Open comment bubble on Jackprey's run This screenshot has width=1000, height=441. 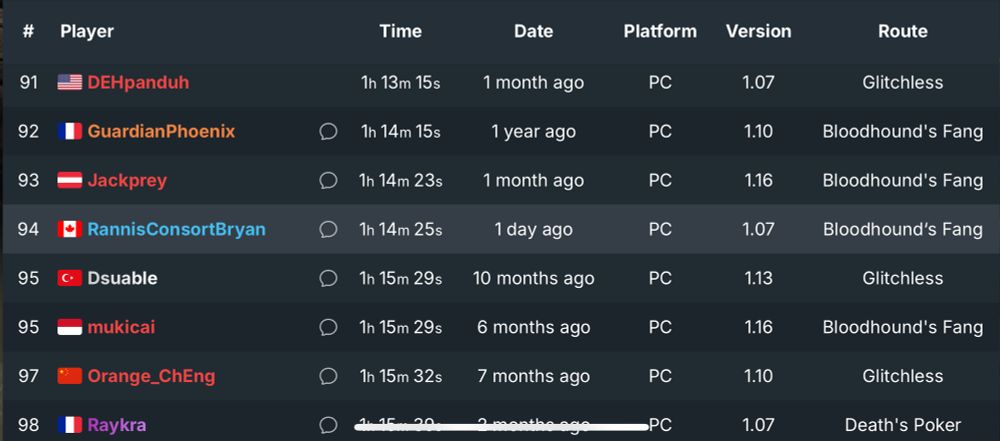pos(328,181)
